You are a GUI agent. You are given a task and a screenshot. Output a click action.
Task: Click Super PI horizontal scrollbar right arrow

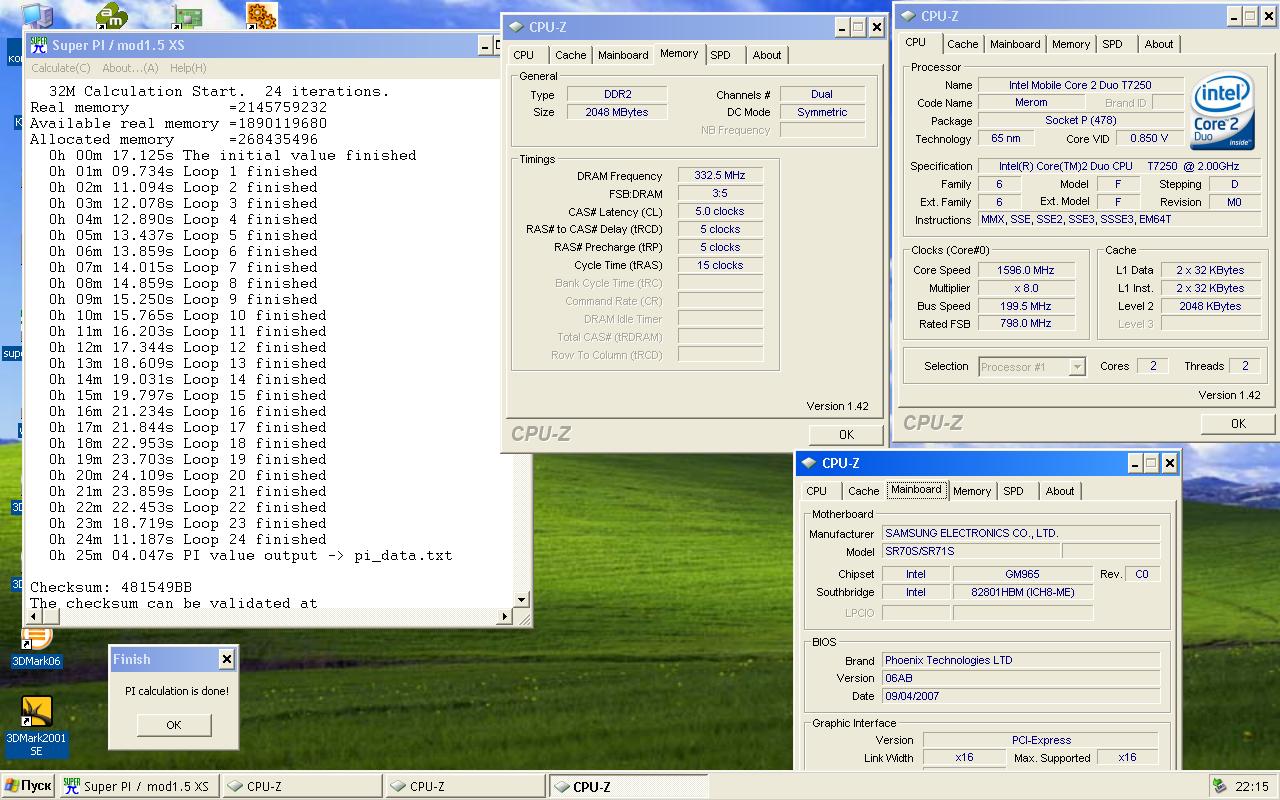coord(505,616)
